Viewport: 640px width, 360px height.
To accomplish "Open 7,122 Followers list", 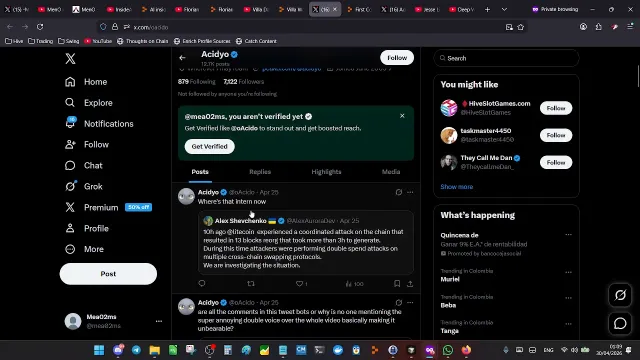I will point(244,82).
